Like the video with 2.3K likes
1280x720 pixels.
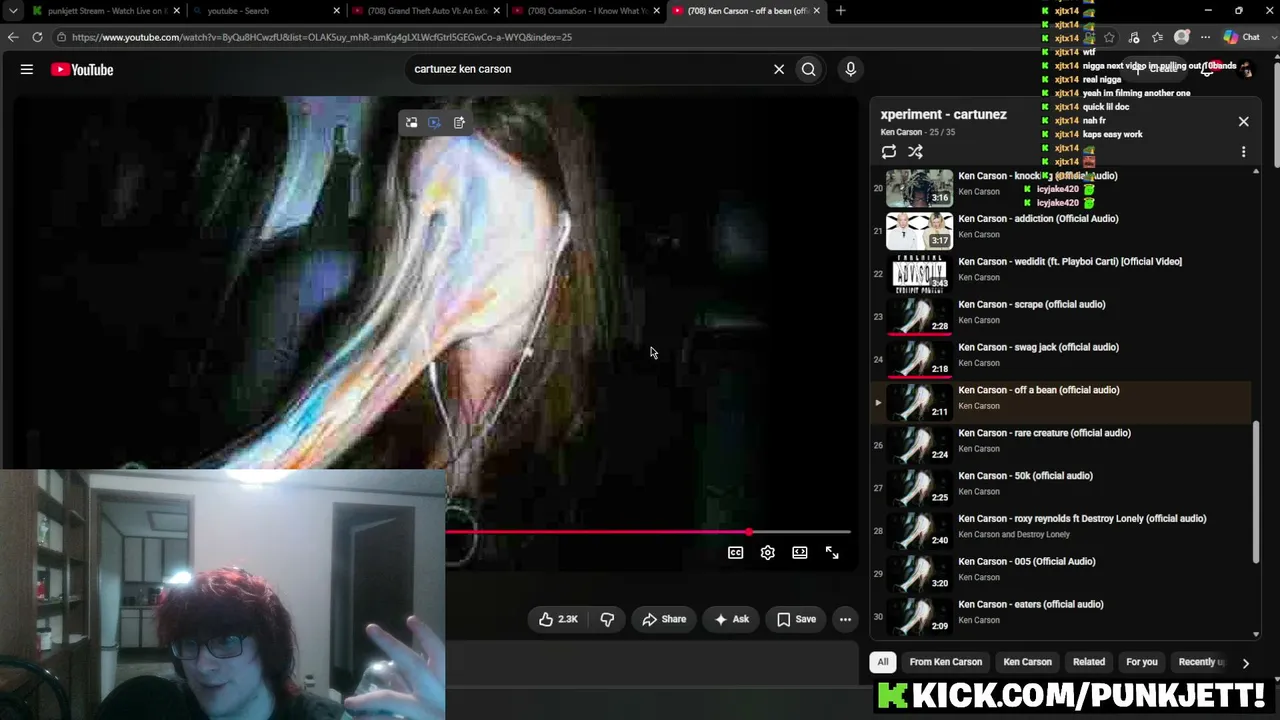click(558, 620)
